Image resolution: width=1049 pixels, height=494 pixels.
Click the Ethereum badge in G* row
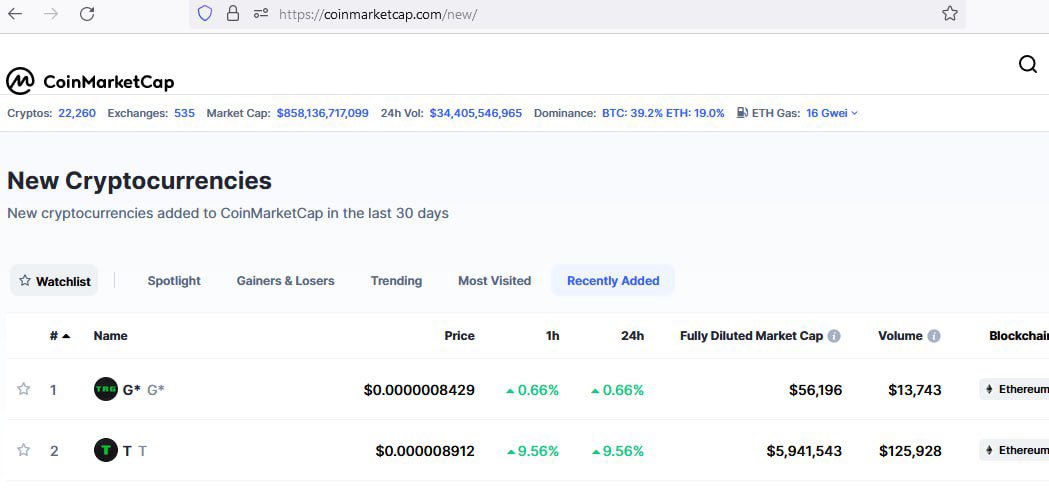coord(1014,390)
